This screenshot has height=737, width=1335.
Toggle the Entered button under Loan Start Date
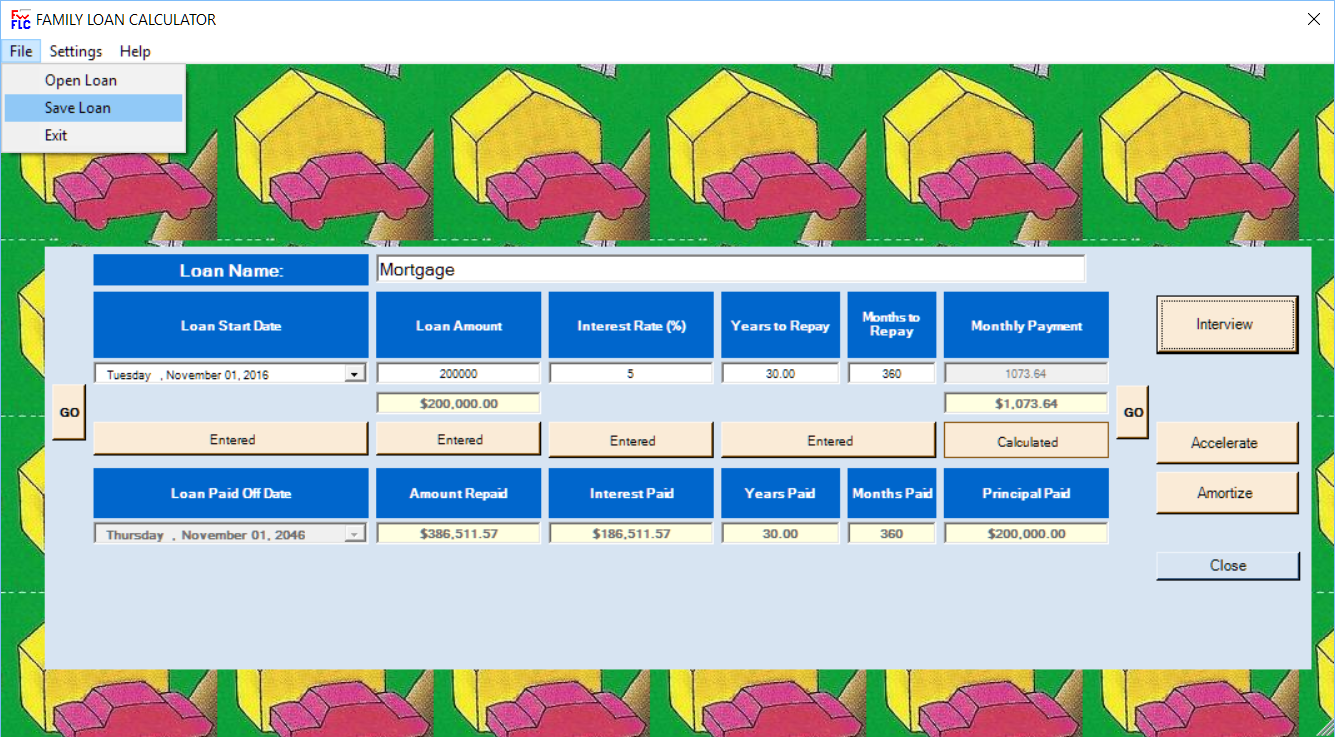(x=231, y=440)
